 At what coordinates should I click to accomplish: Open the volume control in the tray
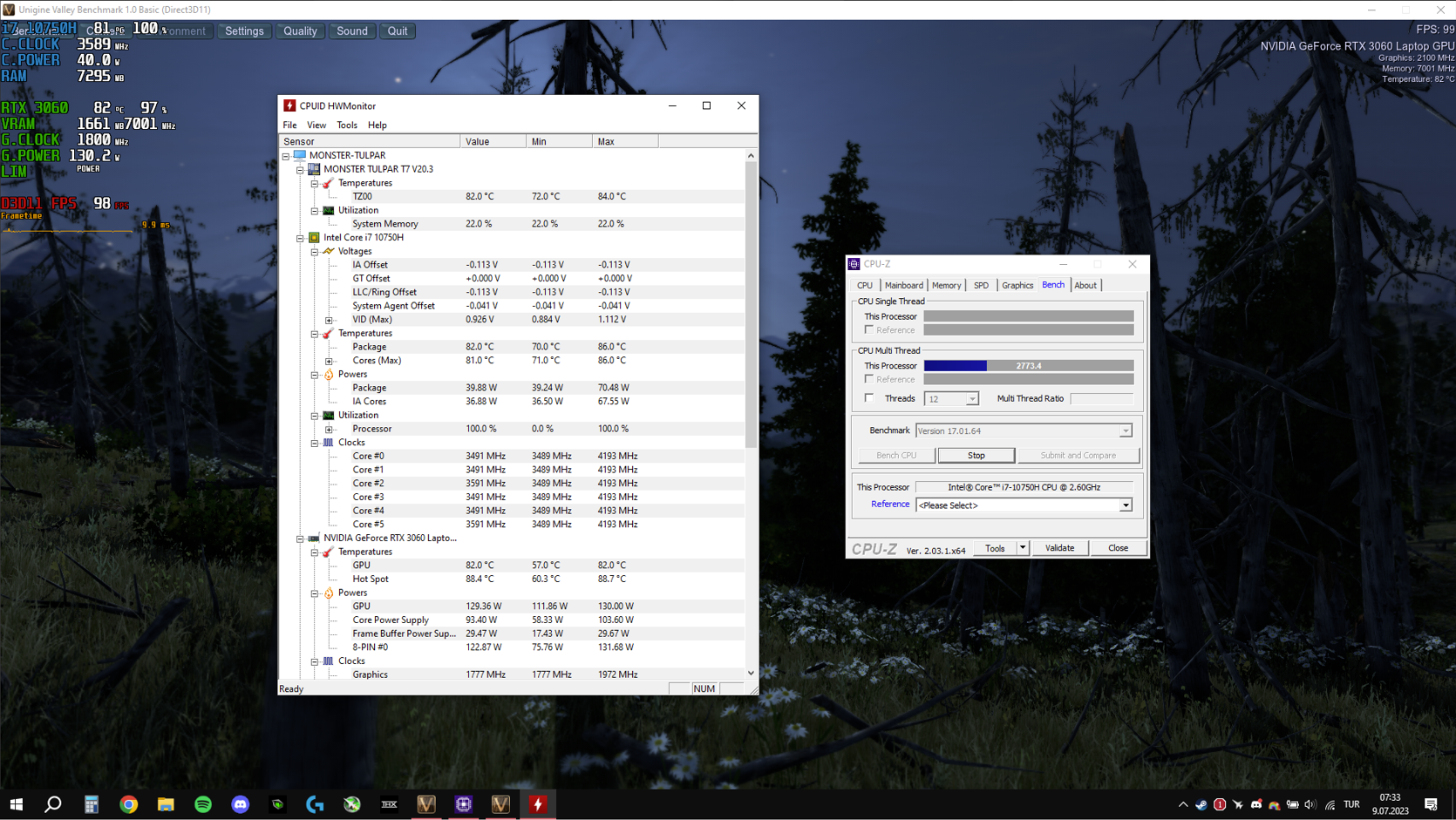click(x=1310, y=804)
